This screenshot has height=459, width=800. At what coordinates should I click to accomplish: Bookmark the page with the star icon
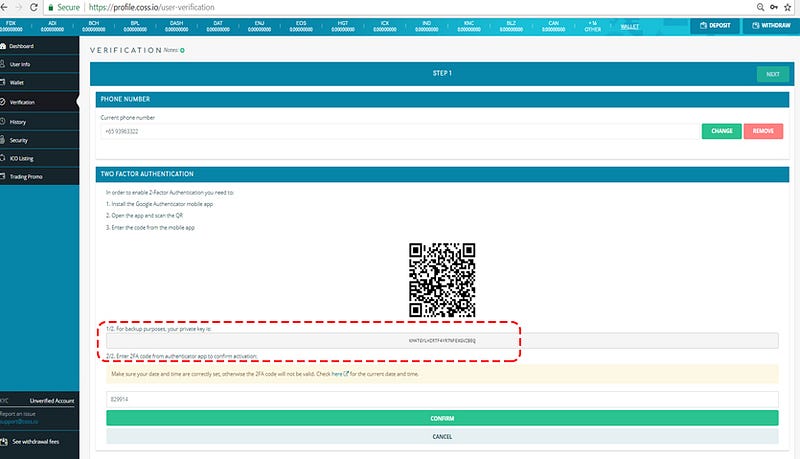click(788, 7)
